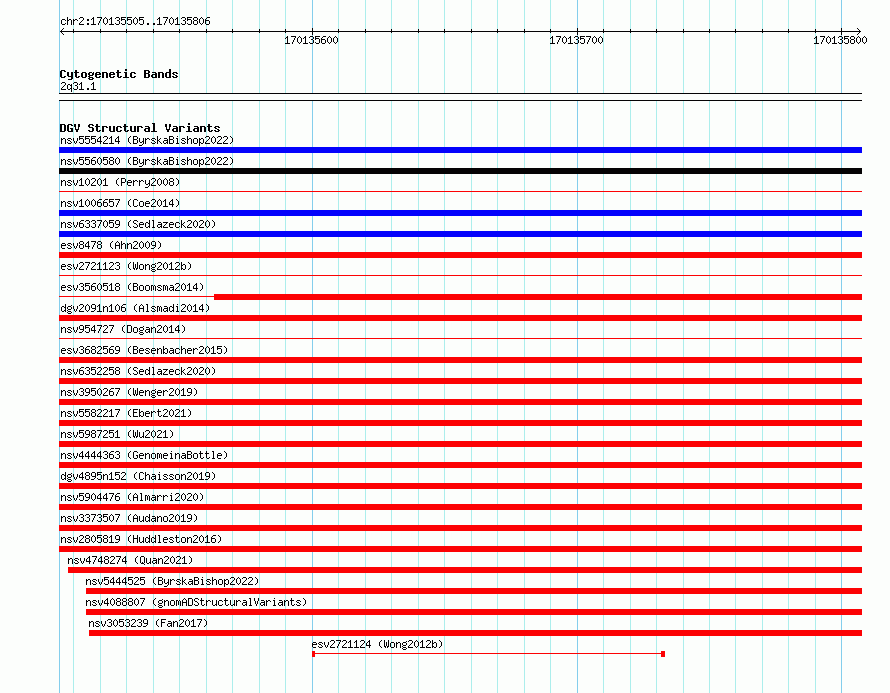Select the red nsv4748274 variant bar

point(465,570)
